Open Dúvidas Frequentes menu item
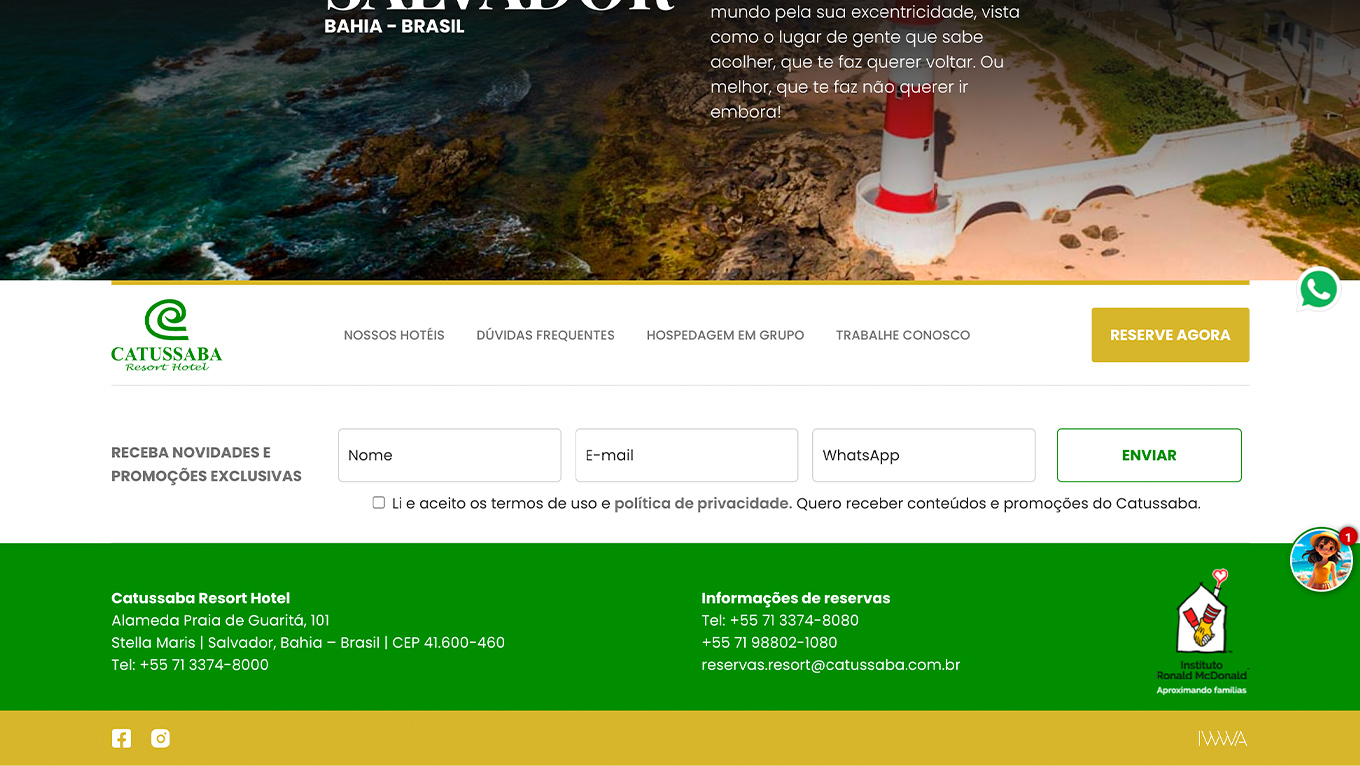 pyautogui.click(x=545, y=335)
